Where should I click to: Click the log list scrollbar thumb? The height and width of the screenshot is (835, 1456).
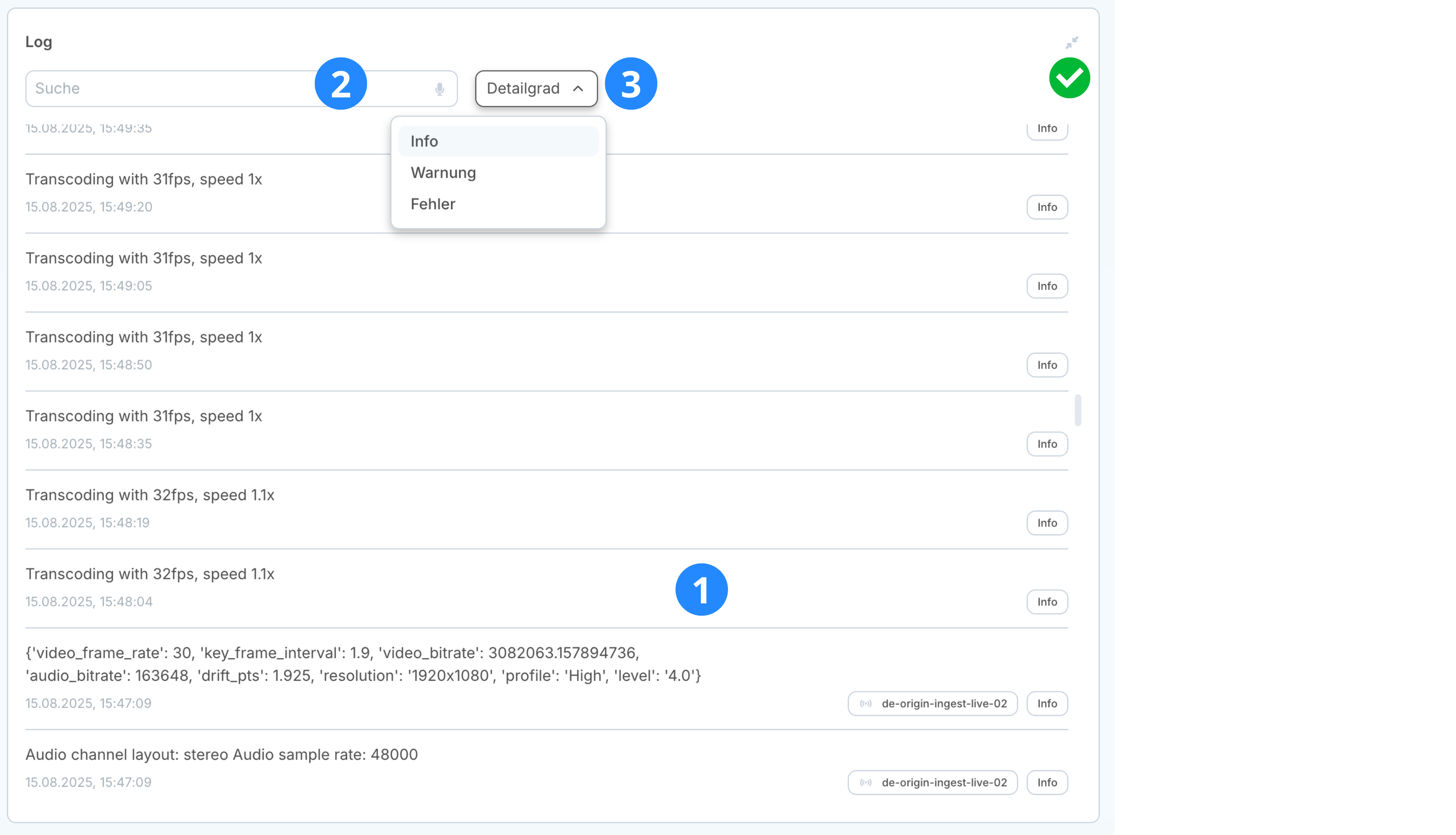[x=1078, y=410]
